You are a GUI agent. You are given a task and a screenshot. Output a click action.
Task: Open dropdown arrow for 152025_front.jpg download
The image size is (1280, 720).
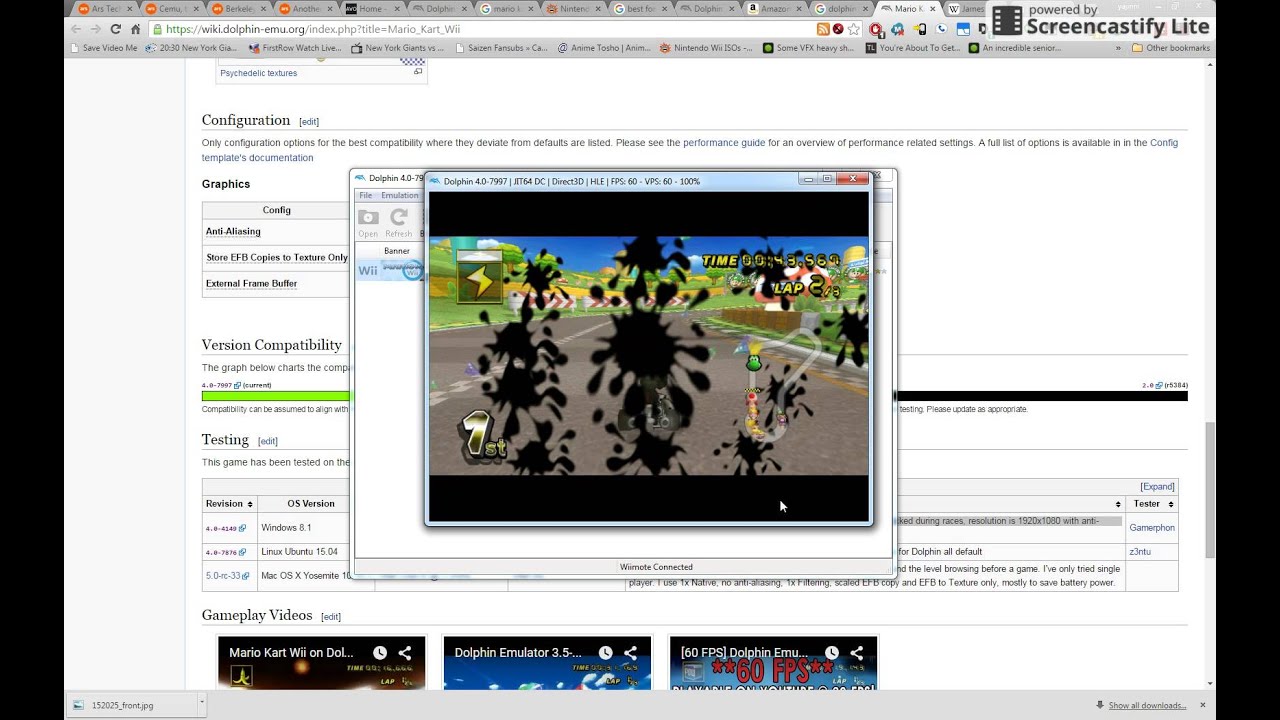point(201,703)
